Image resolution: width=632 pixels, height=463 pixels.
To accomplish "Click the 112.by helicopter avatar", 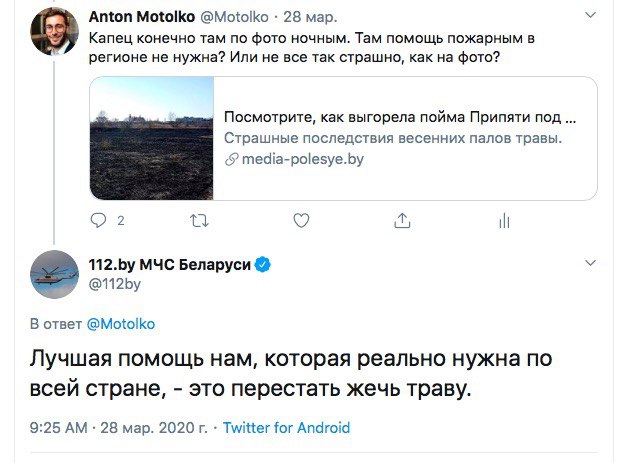I will click(x=54, y=274).
